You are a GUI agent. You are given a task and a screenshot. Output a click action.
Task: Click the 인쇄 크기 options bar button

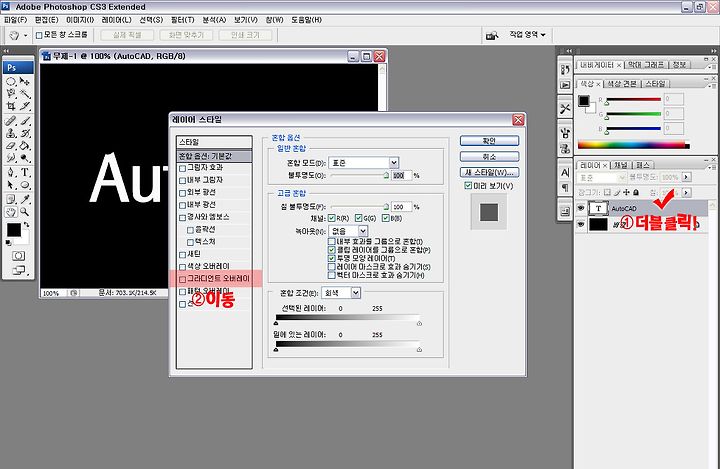click(245, 35)
